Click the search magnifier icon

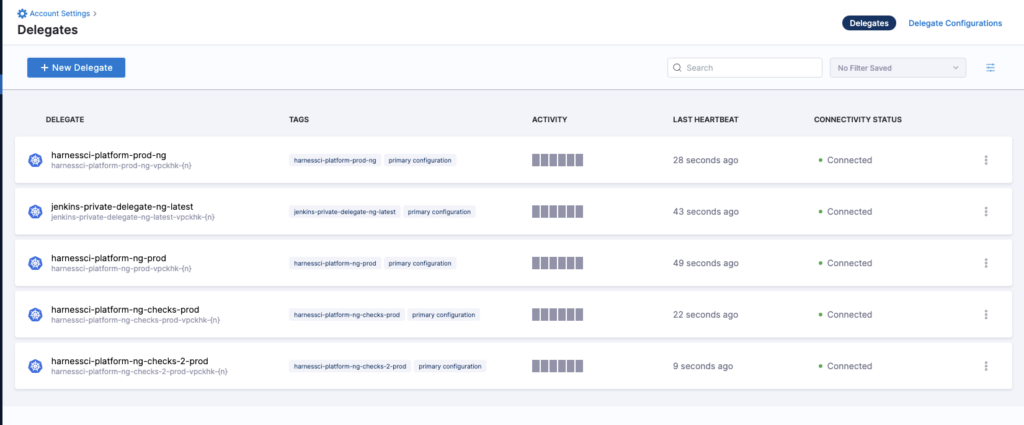(677, 68)
